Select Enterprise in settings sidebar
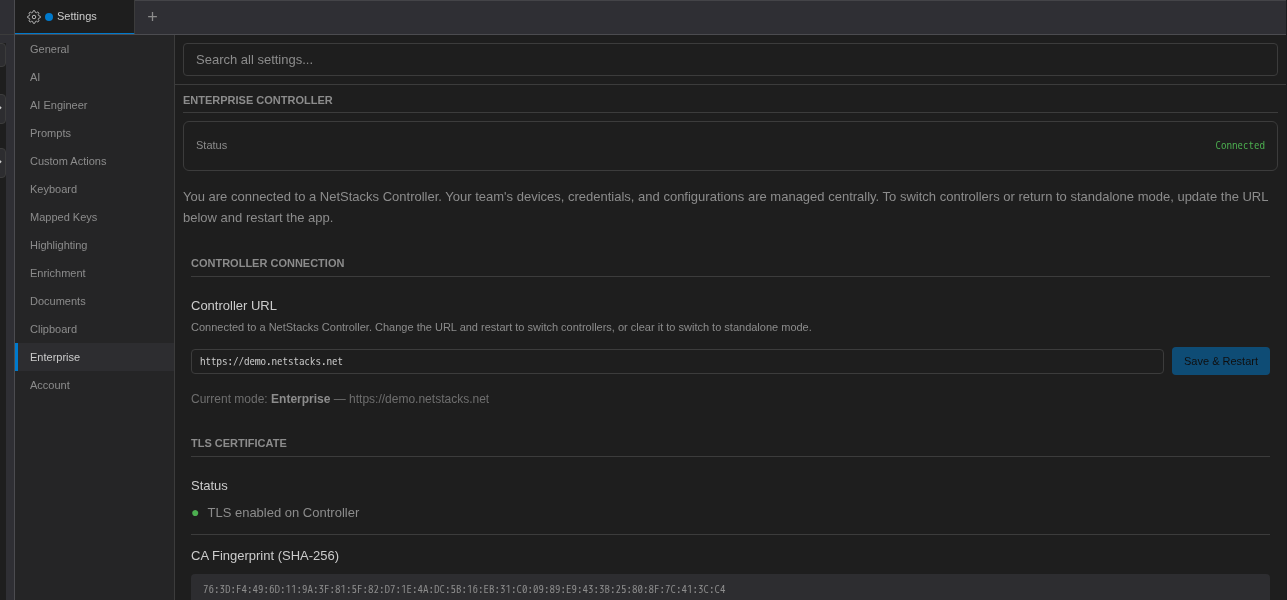Image resolution: width=1287 pixels, height=600 pixels. click(x=95, y=357)
